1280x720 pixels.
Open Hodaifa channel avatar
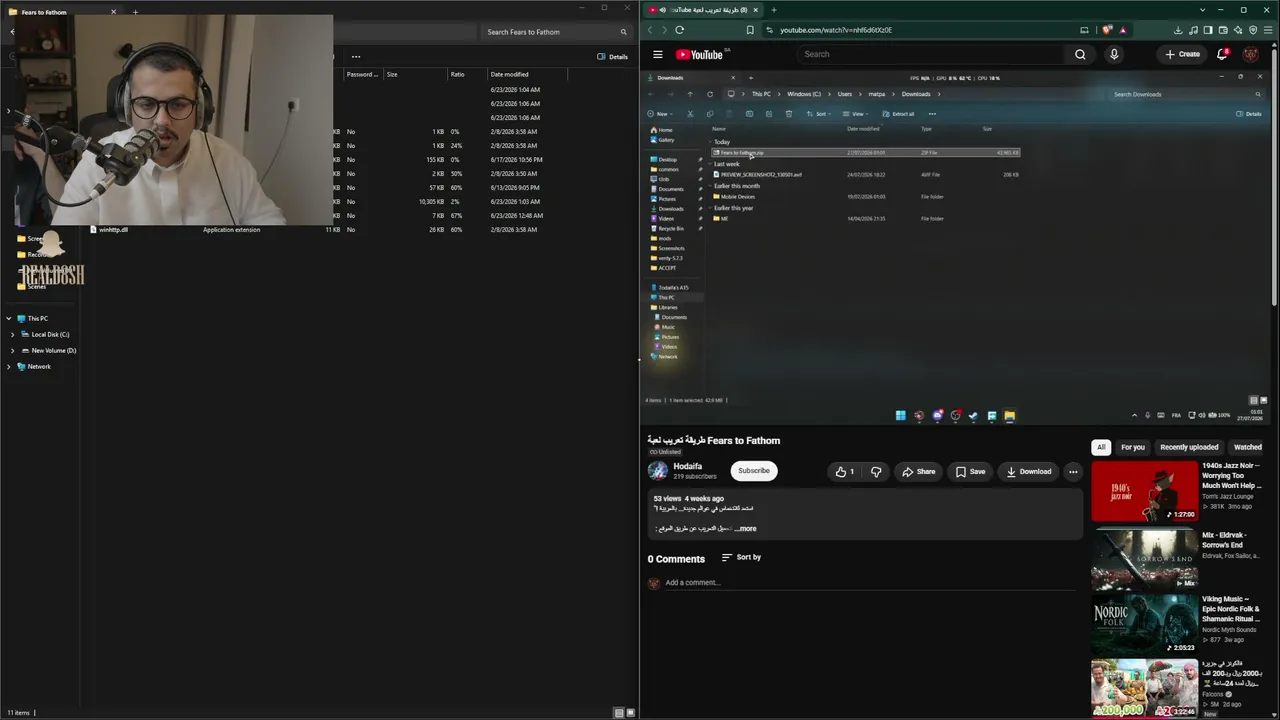pos(657,471)
